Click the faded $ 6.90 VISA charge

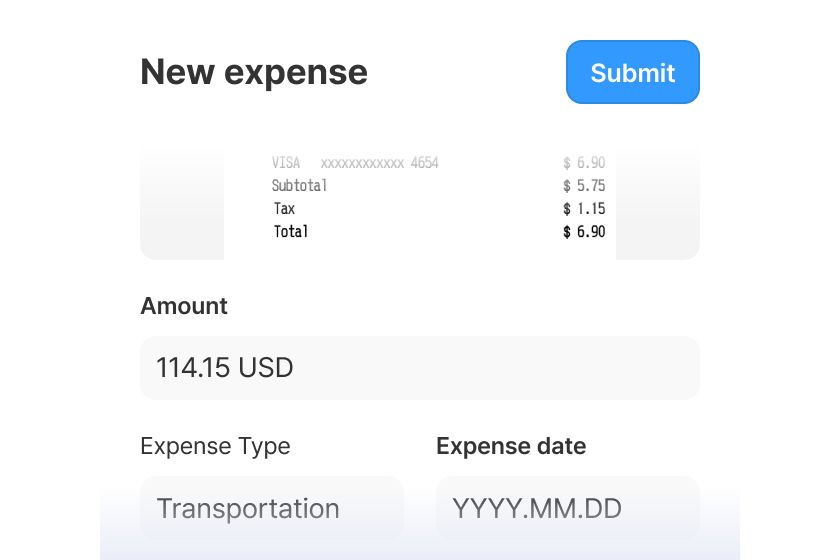pyautogui.click(x=584, y=162)
